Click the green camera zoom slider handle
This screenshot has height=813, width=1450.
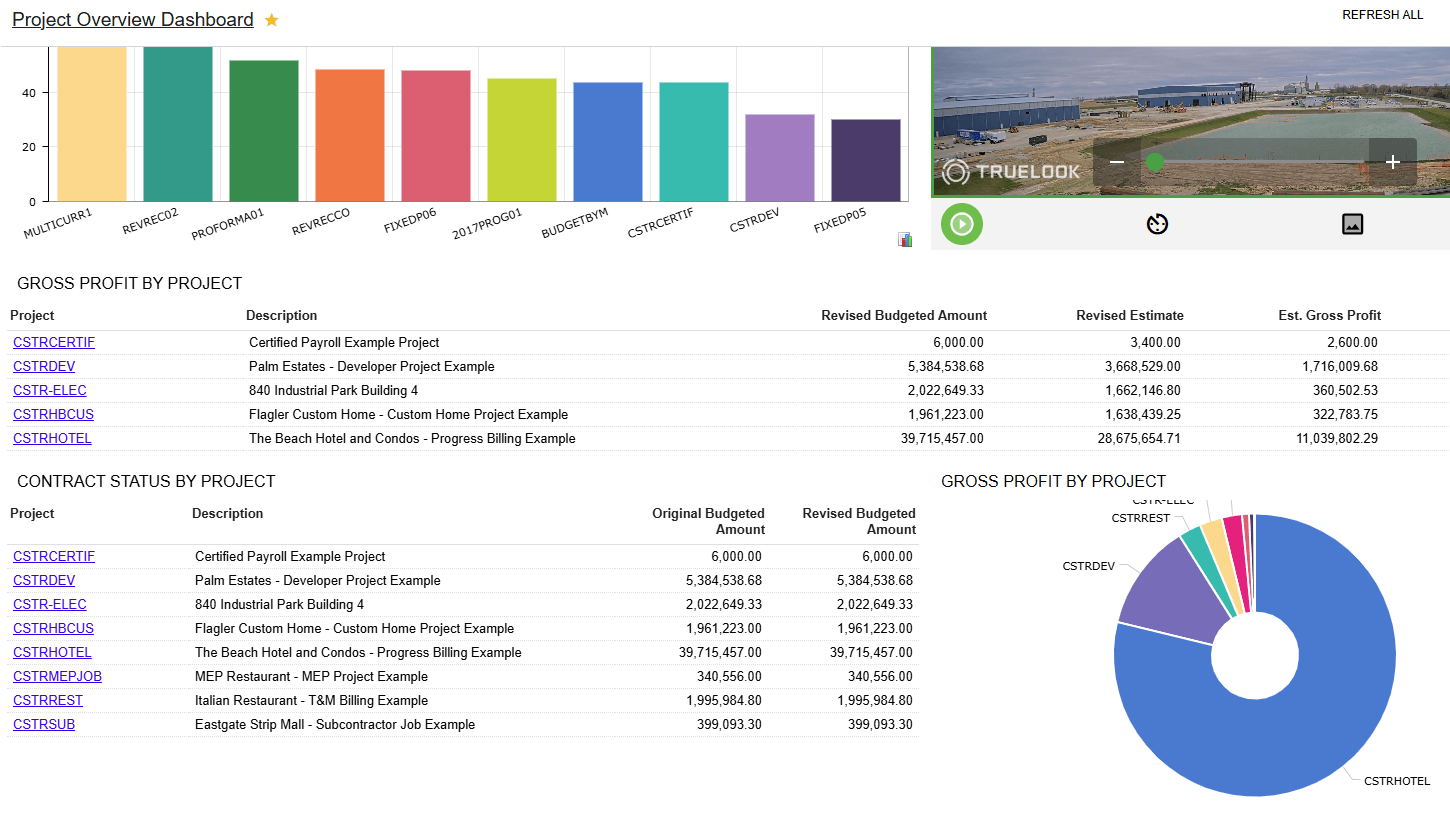click(x=1154, y=162)
